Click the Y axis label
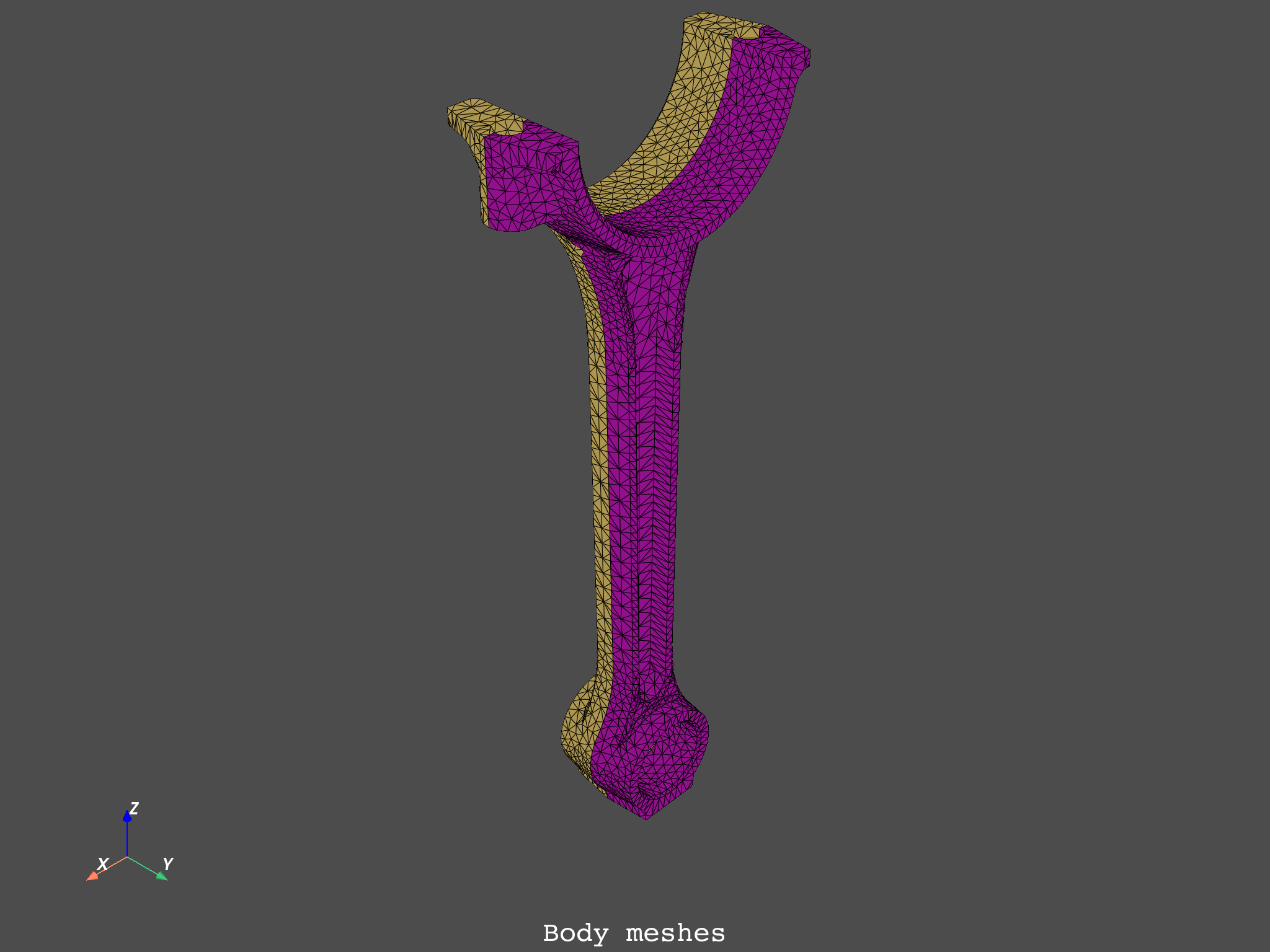 (167, 863)
